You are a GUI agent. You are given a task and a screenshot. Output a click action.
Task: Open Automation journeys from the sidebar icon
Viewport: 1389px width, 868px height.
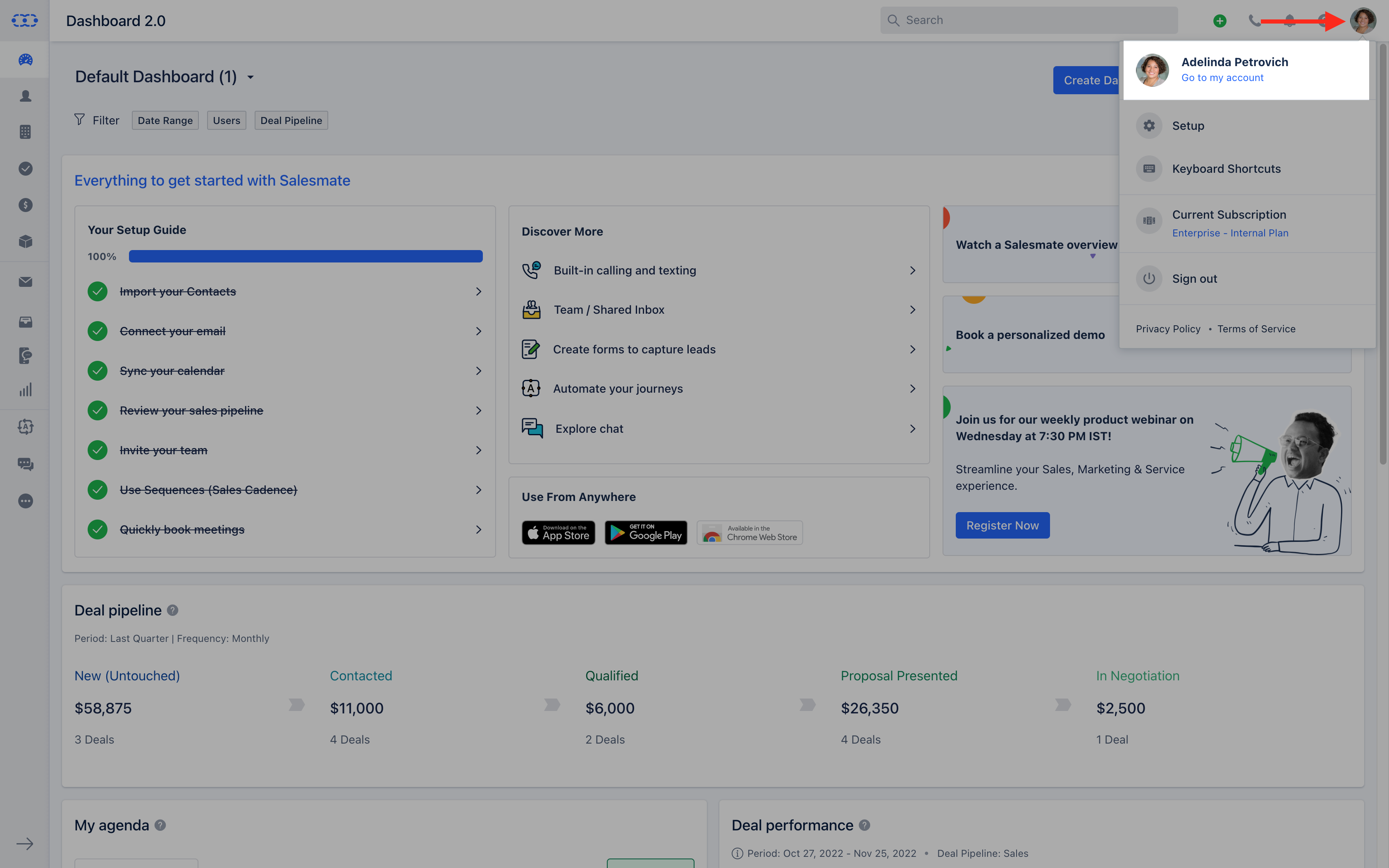(25, 427)
